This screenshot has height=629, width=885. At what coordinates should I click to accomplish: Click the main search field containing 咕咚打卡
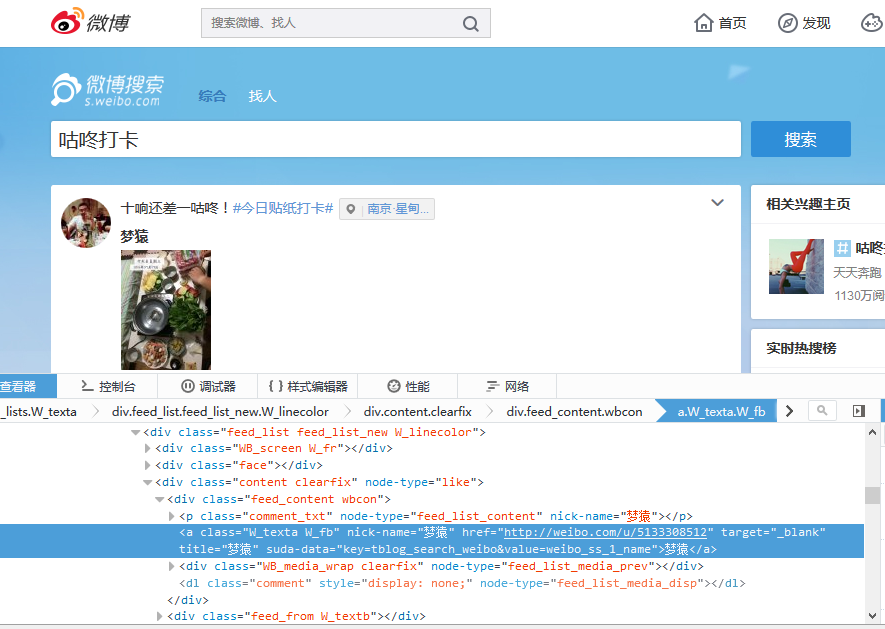point(396,139)
